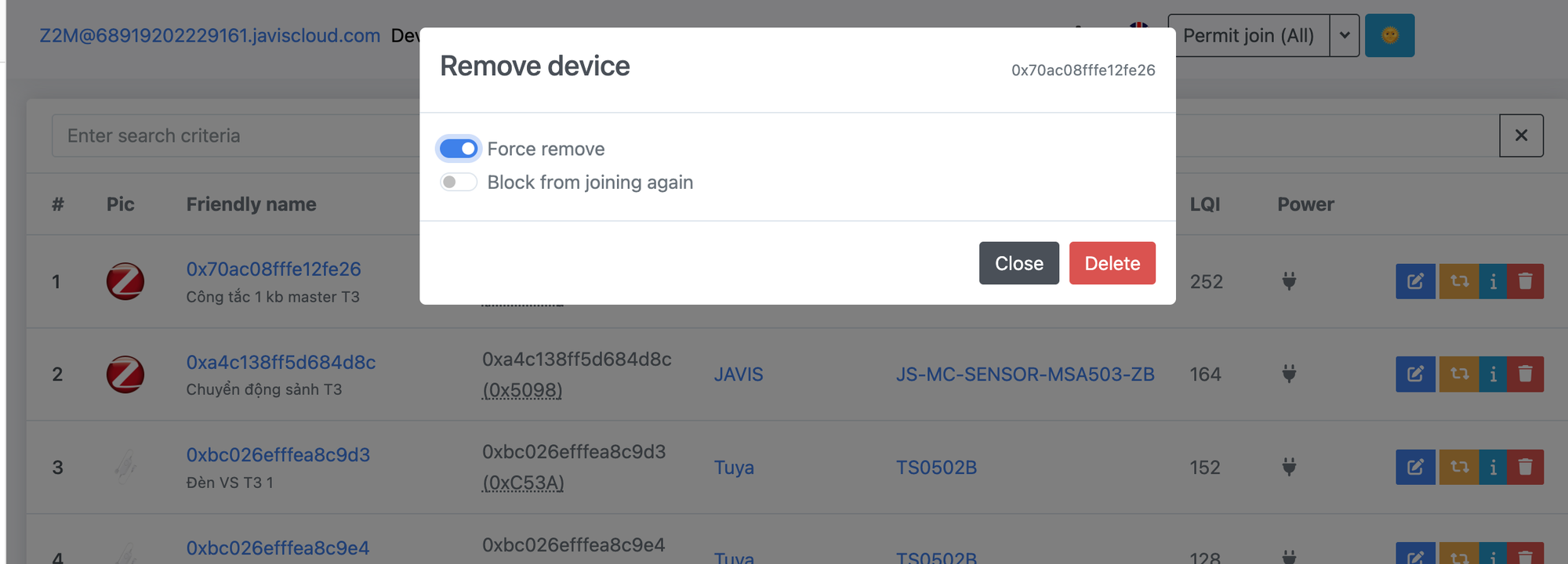Close the Remove device dialog

point(1018,263)
